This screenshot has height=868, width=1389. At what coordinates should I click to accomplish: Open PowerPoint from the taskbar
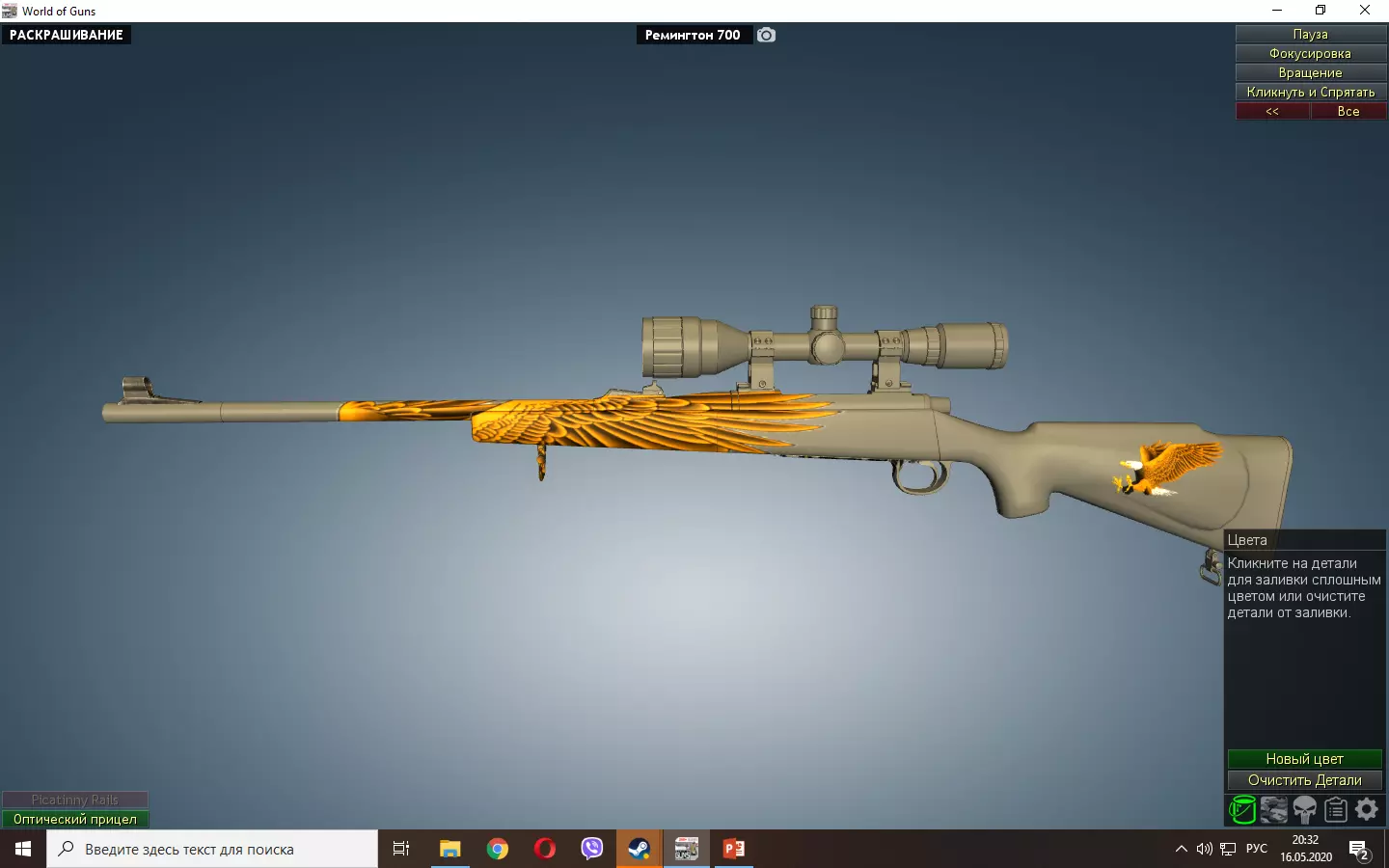click(733, 849)
